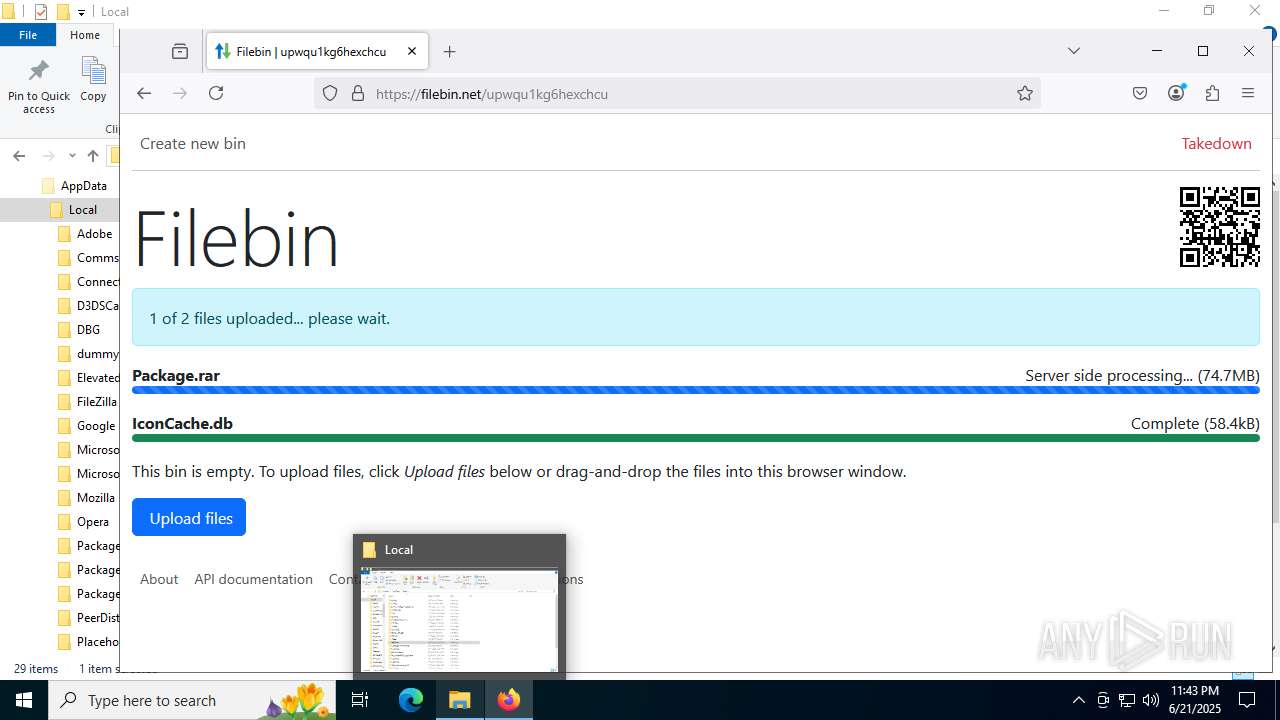
Task: Click the red Takedown link
Action: (1216, 143)
